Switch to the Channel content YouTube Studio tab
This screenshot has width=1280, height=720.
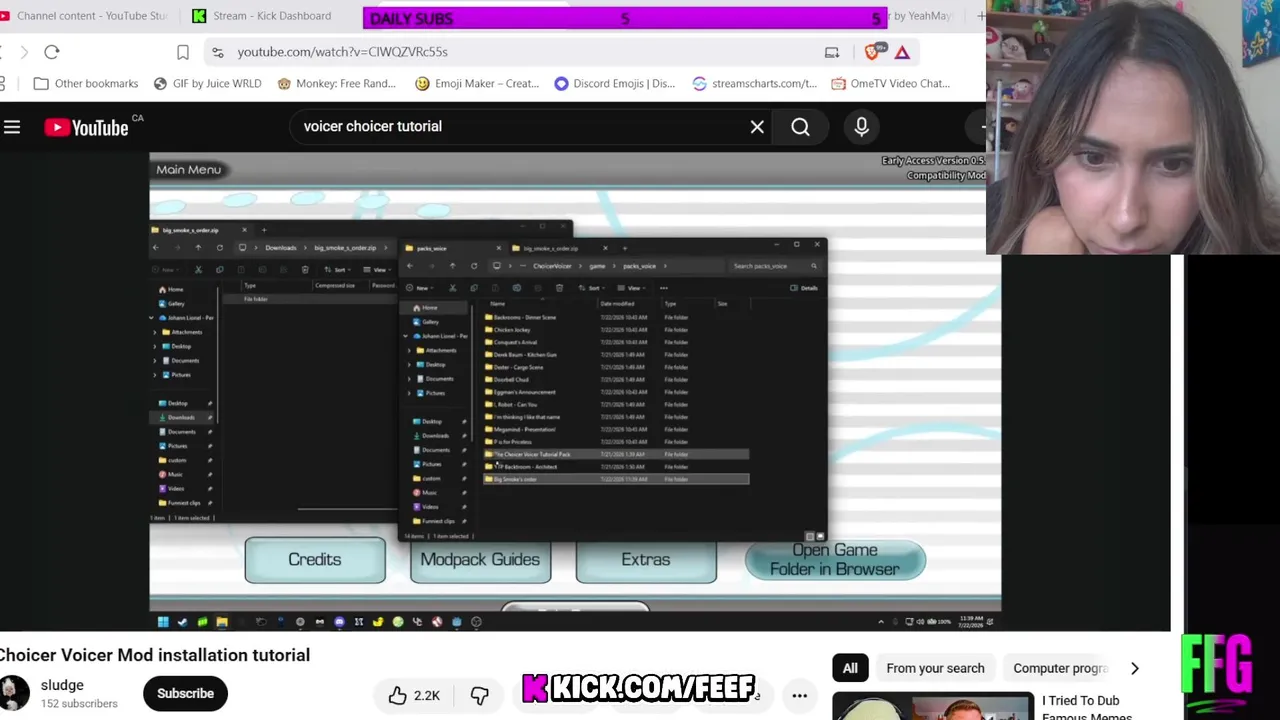(85, 16)
